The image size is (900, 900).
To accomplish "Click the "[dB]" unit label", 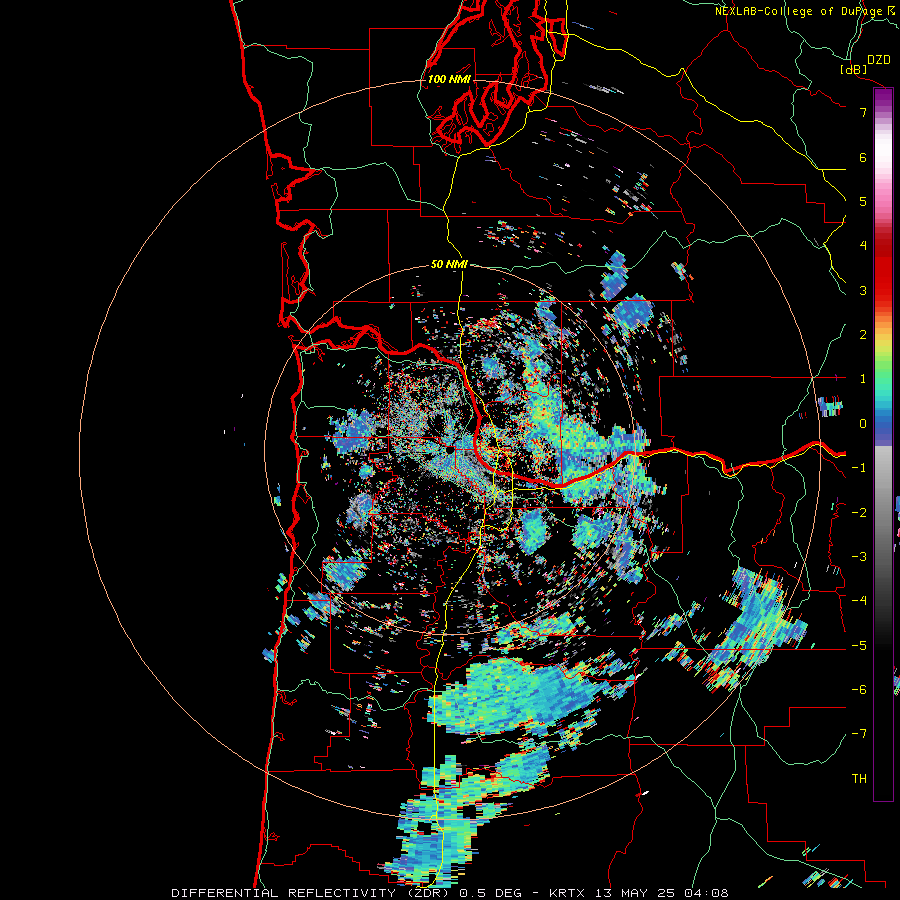I will click(x=854, y=69).
